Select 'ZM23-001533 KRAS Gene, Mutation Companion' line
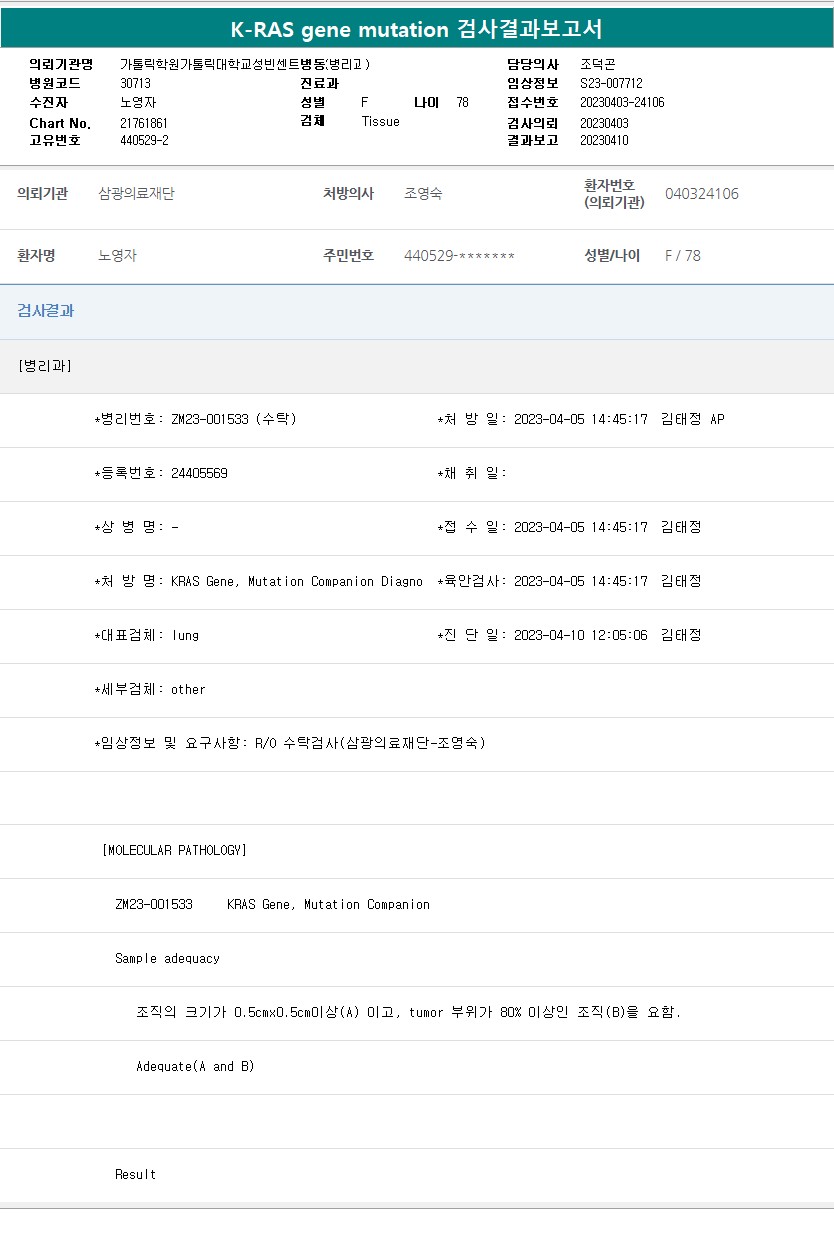Viewport: 834px width, 1240px height. [x=272, y=904]
